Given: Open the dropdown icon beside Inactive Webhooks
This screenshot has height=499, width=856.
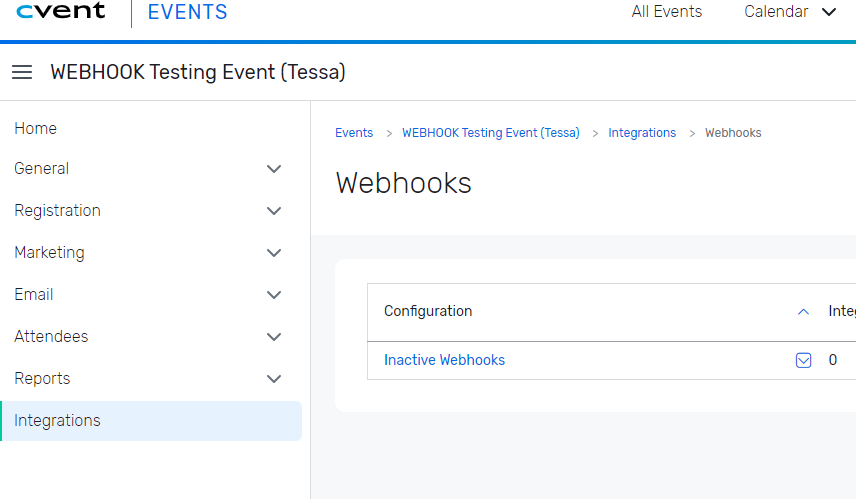Looking at the screenshot, I should [x=803, y=360].
